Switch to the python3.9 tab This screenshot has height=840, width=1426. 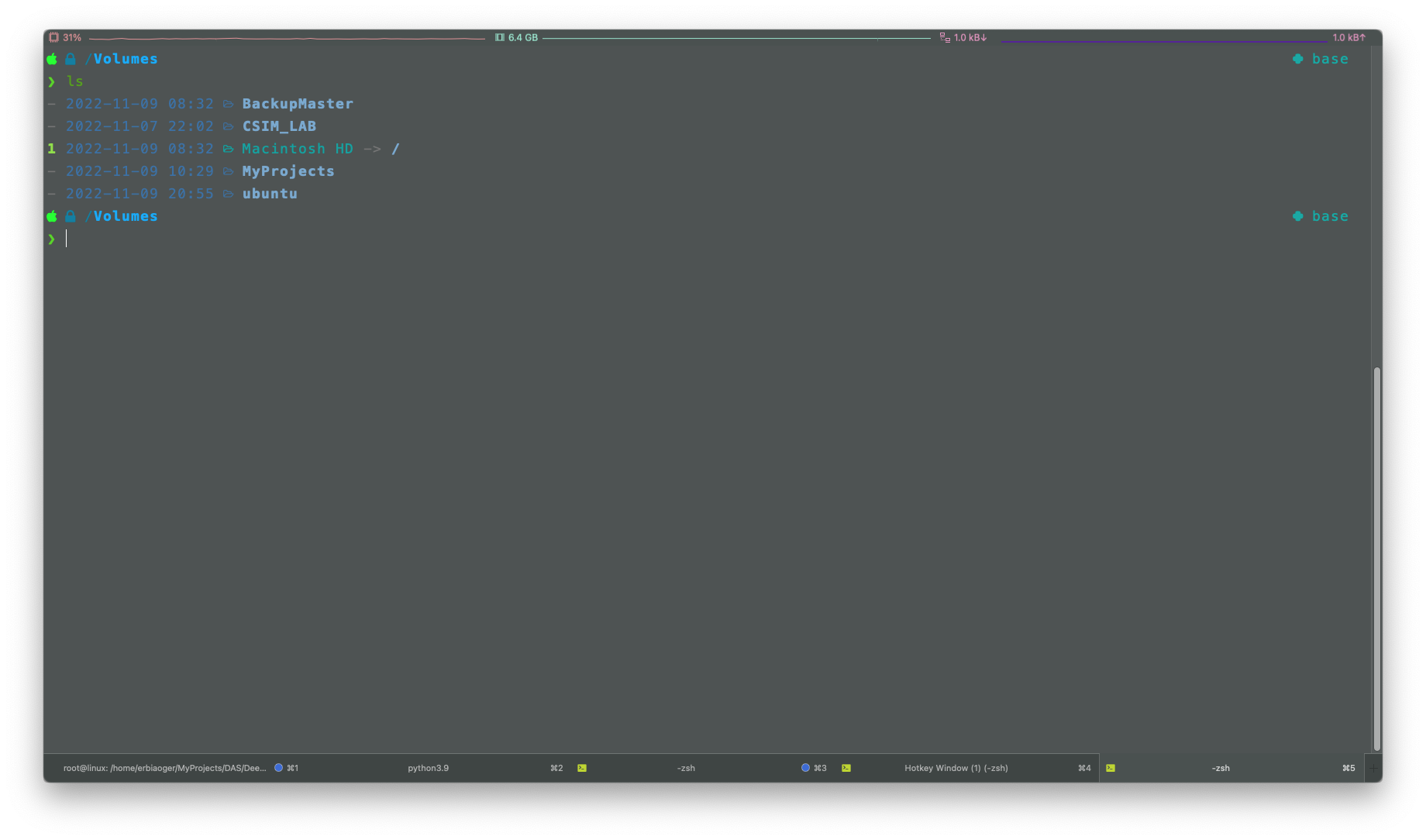click(438, 768)
